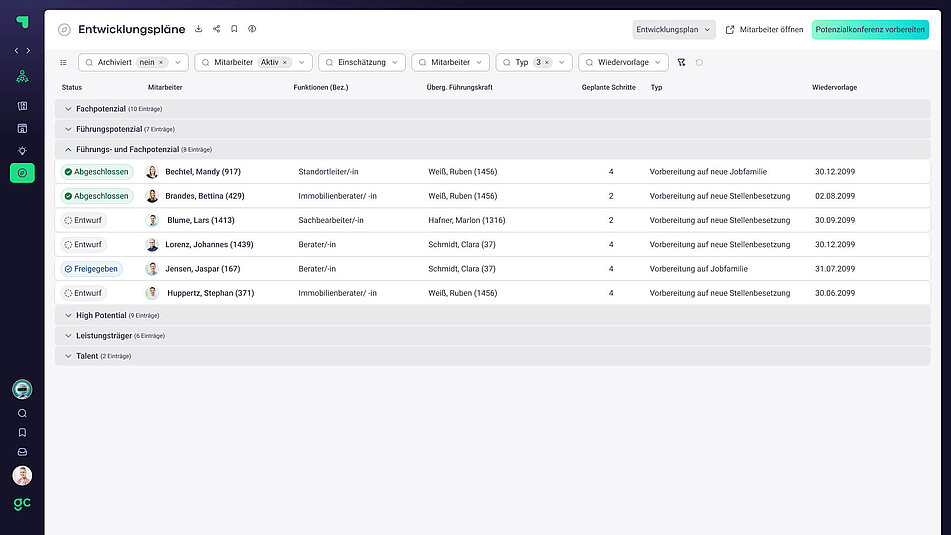
Task: Click 'Vorbereitung auf Jobfamilie' type cell
Action: 699,269
